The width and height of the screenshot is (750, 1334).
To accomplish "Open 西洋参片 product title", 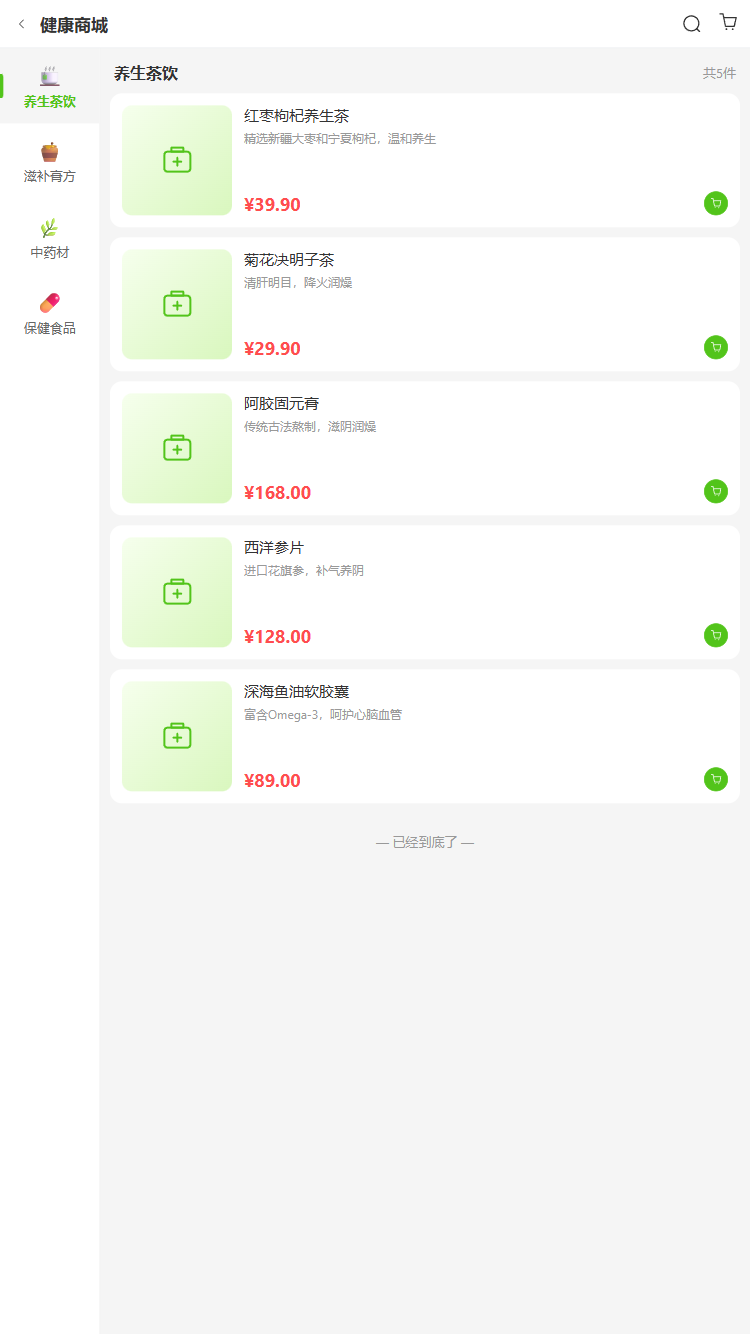I will coord(274,548).
